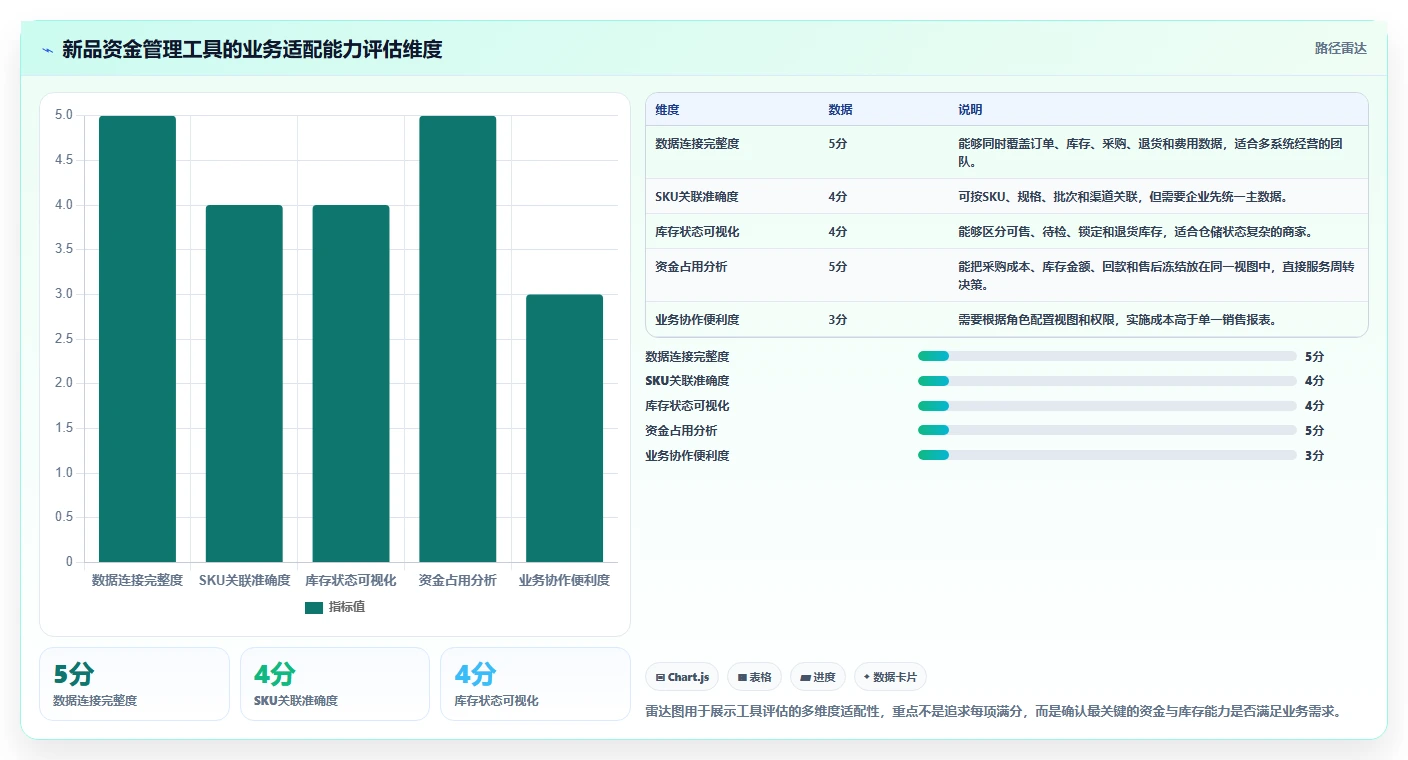Screen dimensions: 1408x760
Task: Select the 数据卡片 chip
Action: coord(890,677)
